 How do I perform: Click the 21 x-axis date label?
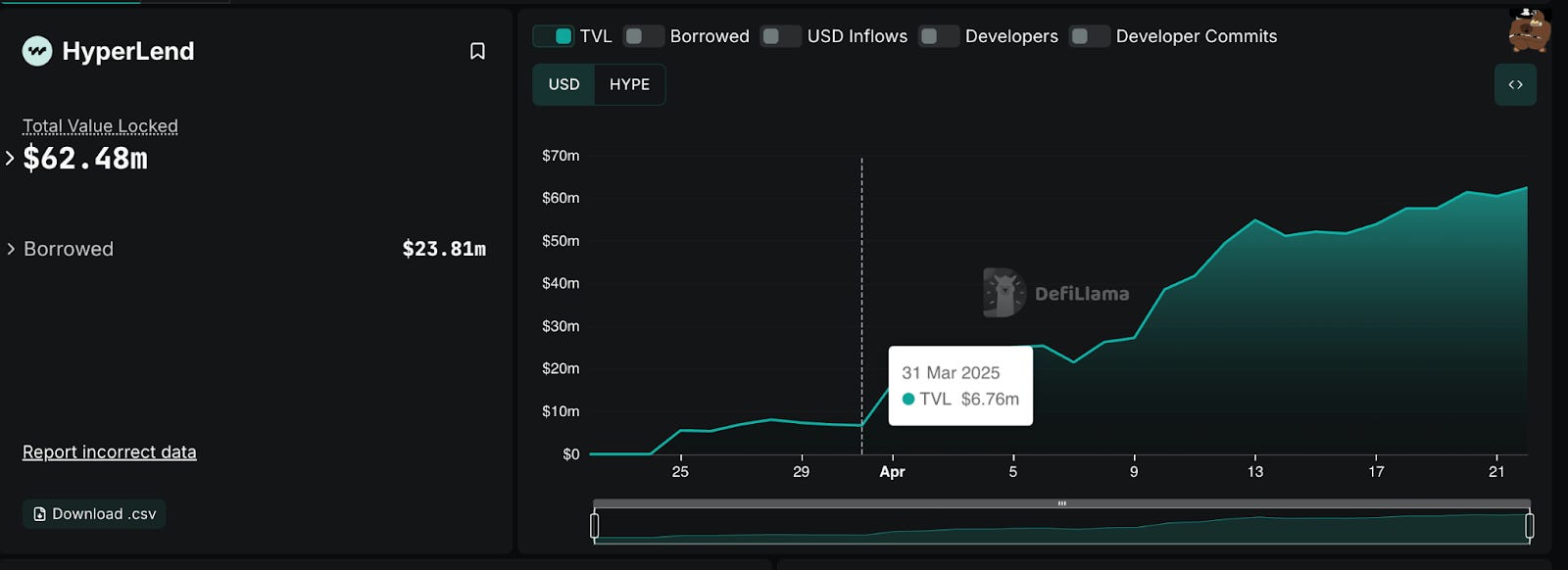[1496, 472]
